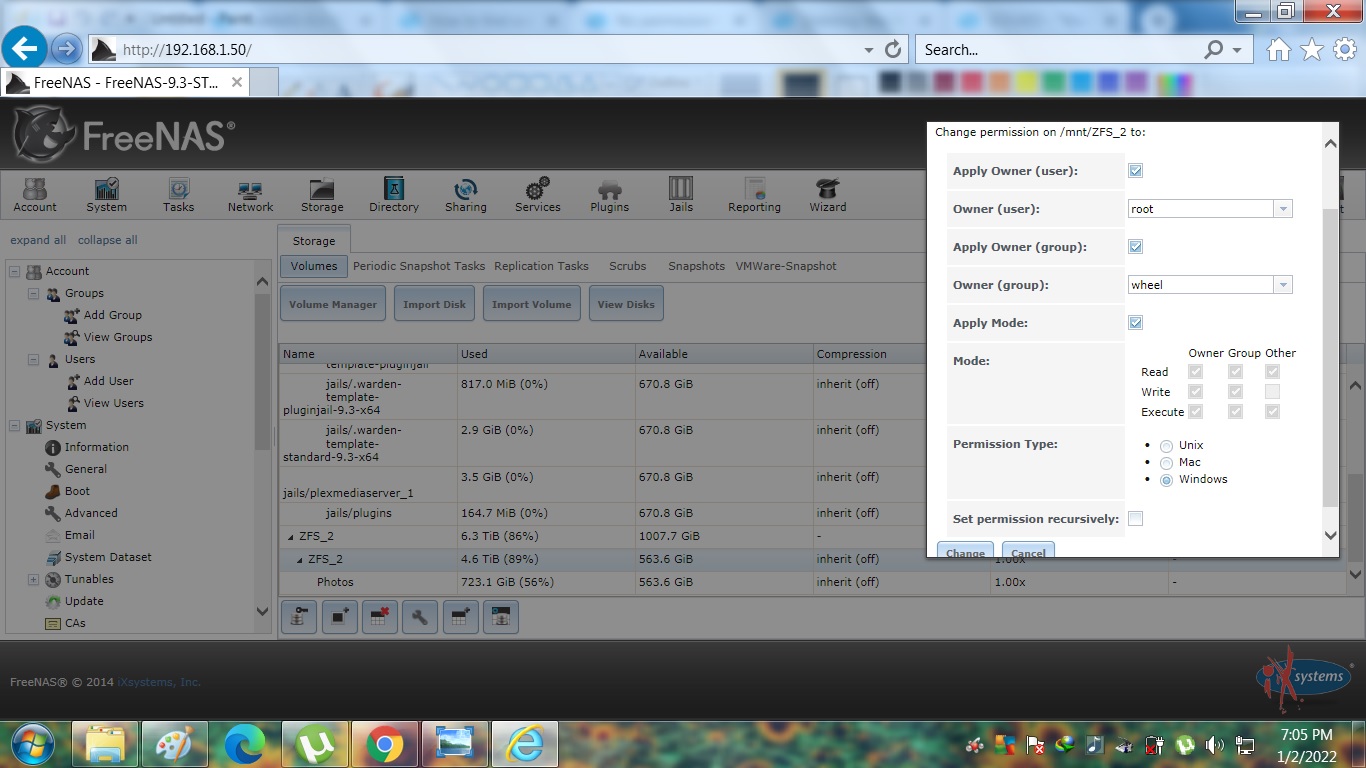Open the Storage toolbar icon

322,195
